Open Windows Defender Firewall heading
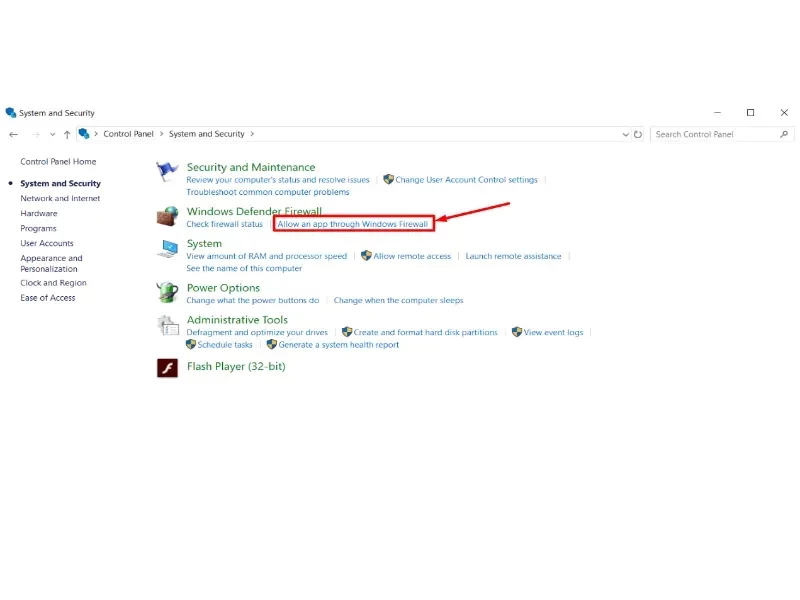Image resolution: width=800 pixels, height=600 pixels. [x=254, y=211]
